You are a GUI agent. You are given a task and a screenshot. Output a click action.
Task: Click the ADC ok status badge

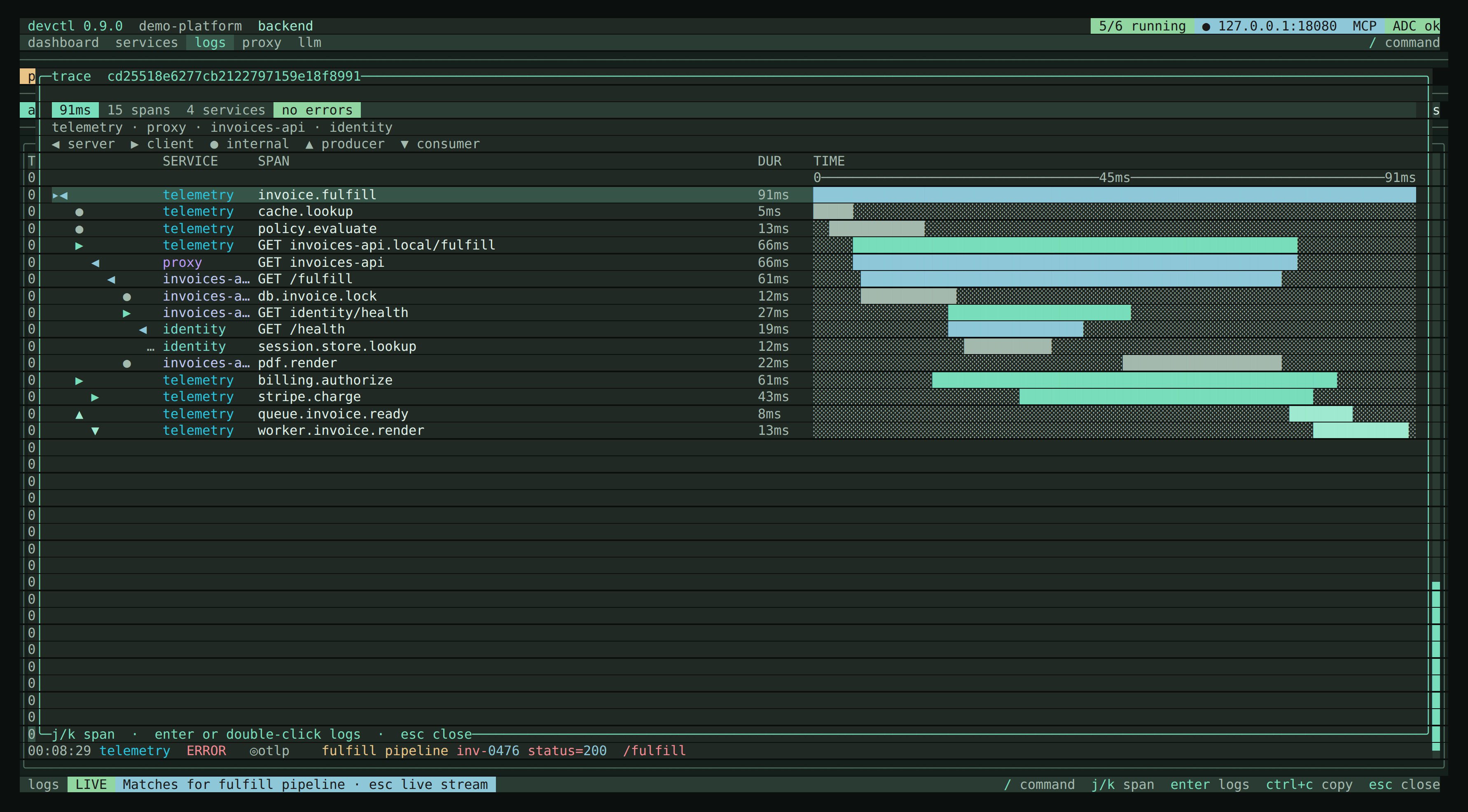pos(1412,26)
